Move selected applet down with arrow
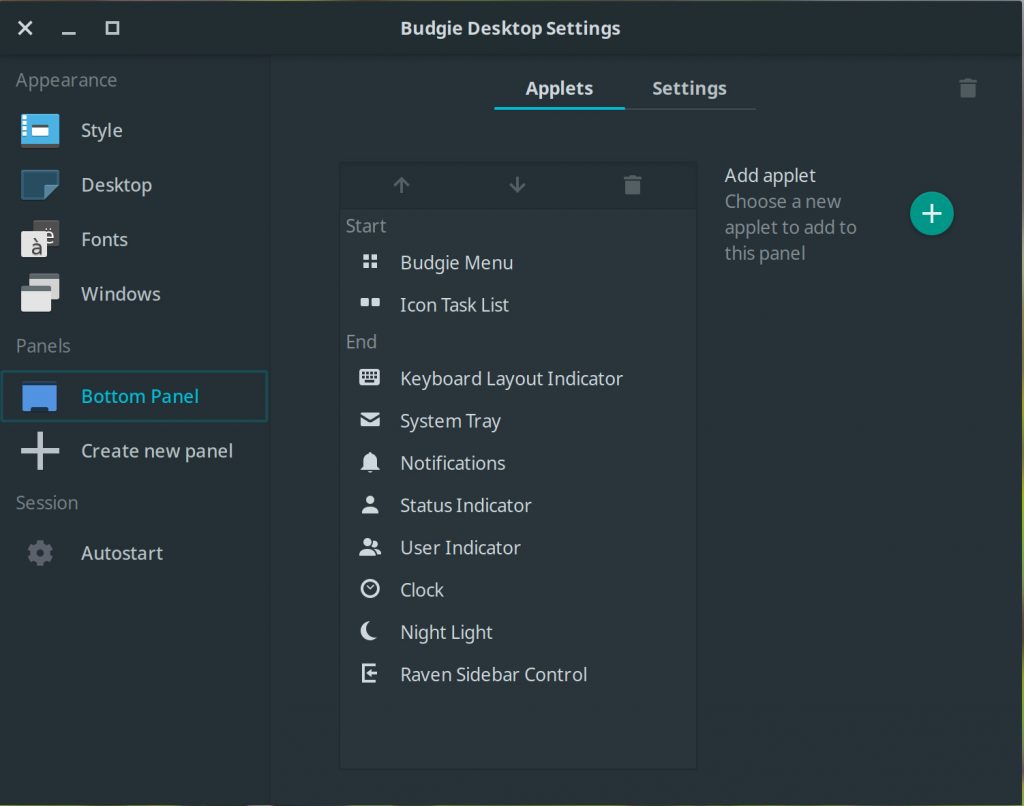Image resolution: width=1024 pixels, height=806 pixels. pos(517,185)
